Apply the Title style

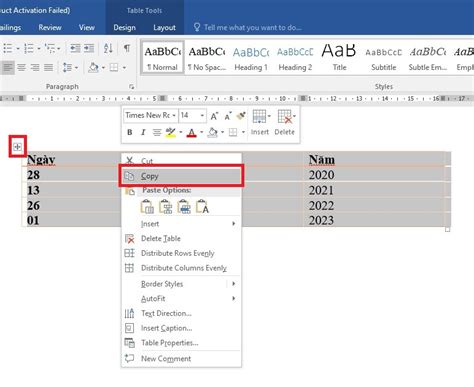click(x=339, y=57)
